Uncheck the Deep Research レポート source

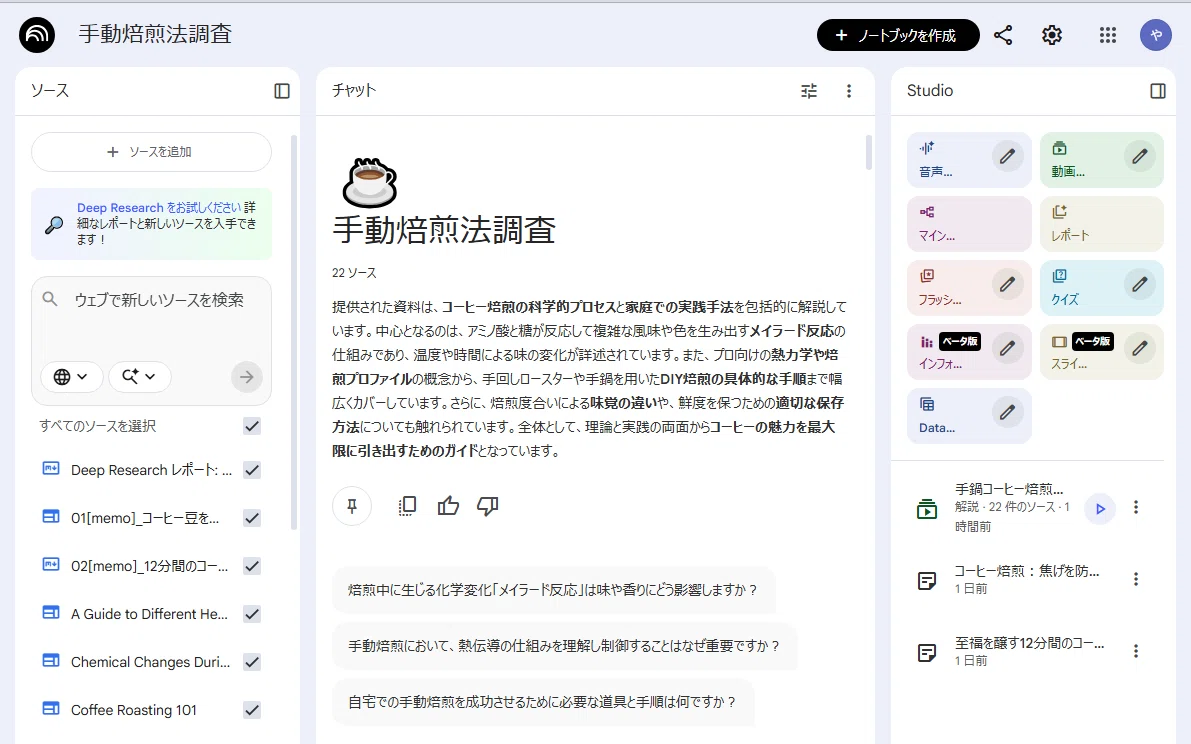tap(252, 470)
